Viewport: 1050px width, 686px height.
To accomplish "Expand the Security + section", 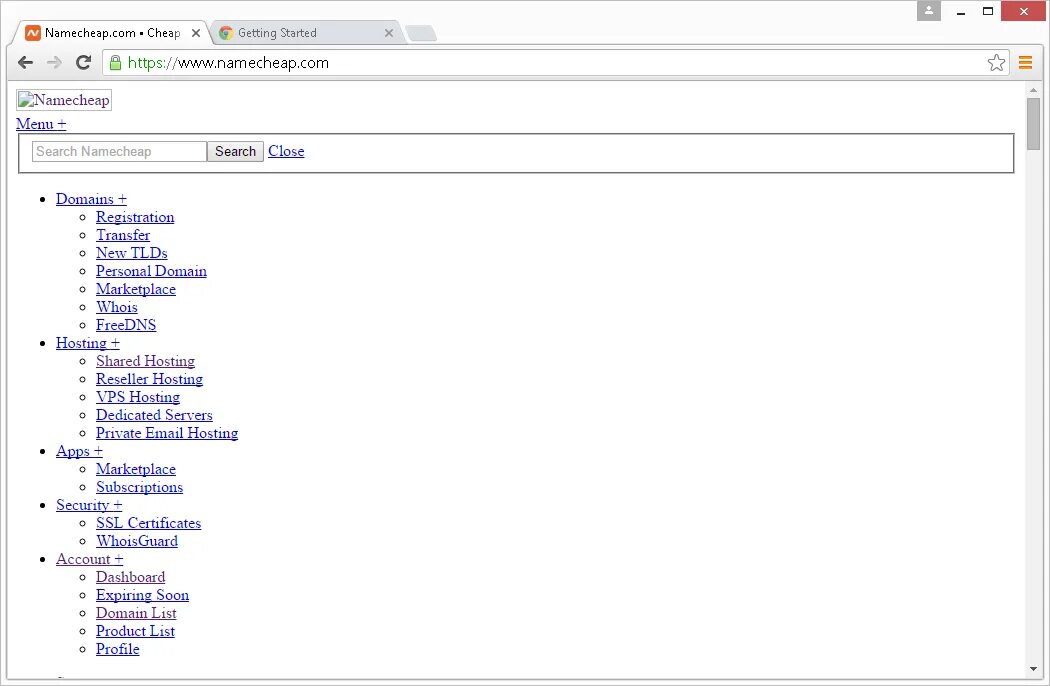I will pyautogui.click(x=89, y=505).
